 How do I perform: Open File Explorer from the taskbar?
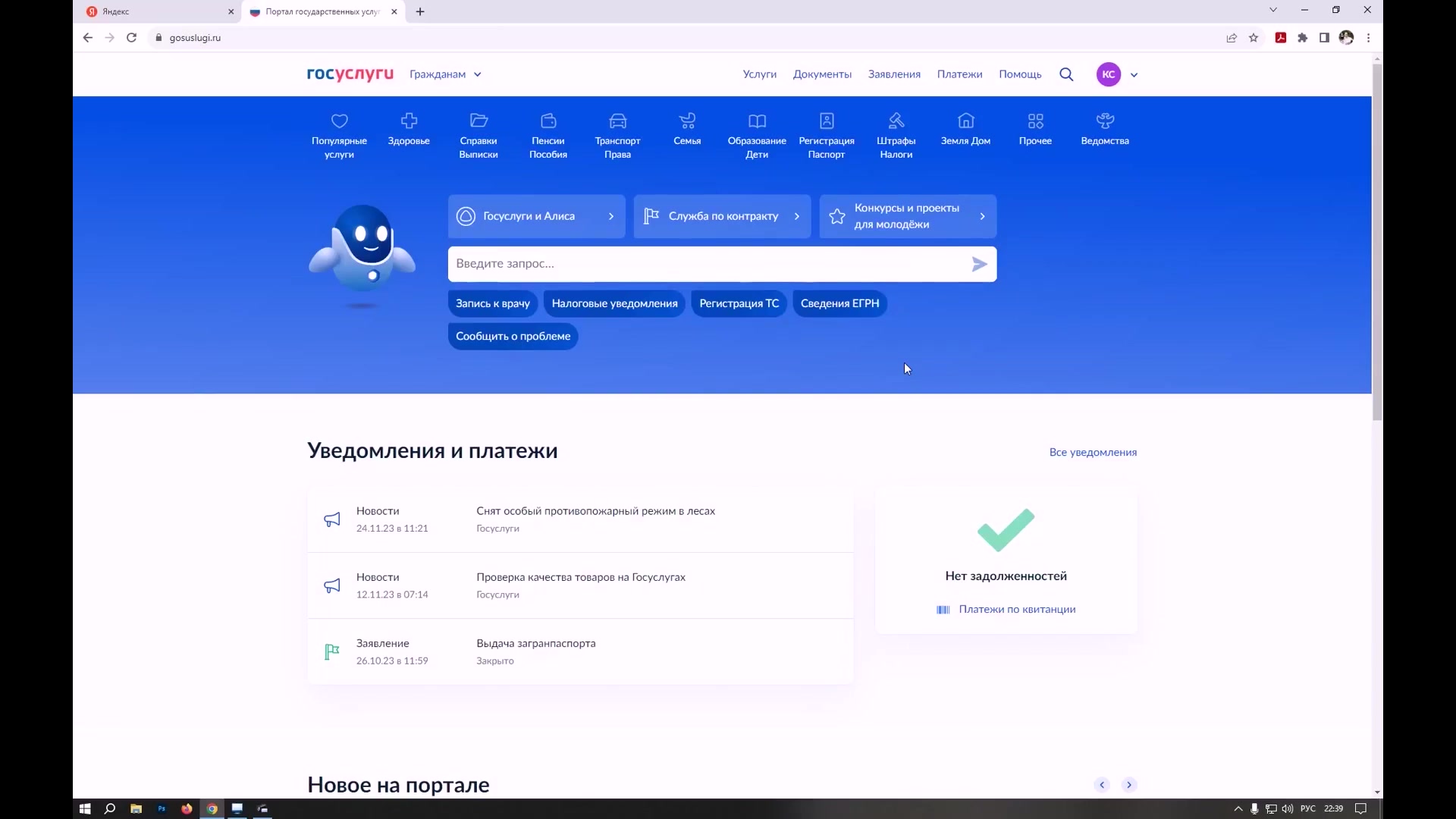(x=136, y=809)
